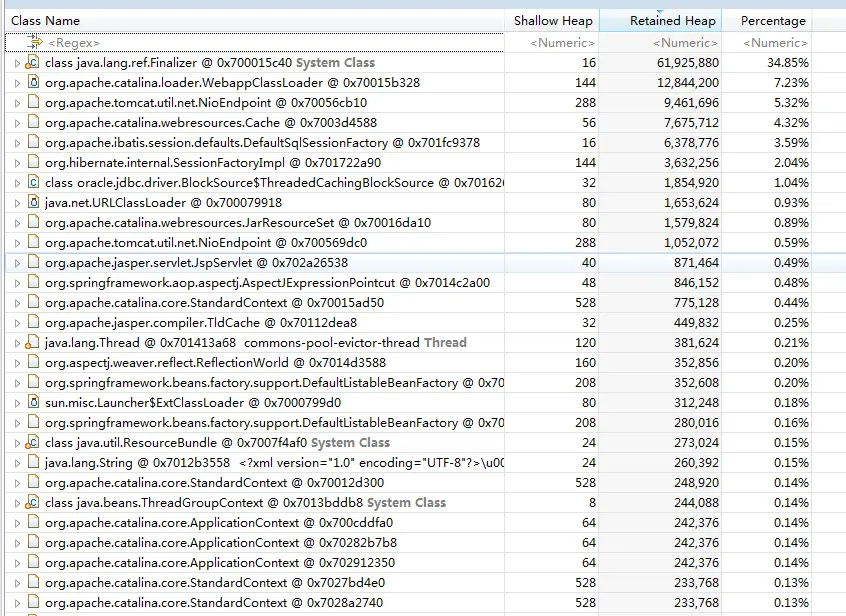Click the commons-pool-evictor-thread Thread icon
846x616 pixels.
(x=32, y=342)
